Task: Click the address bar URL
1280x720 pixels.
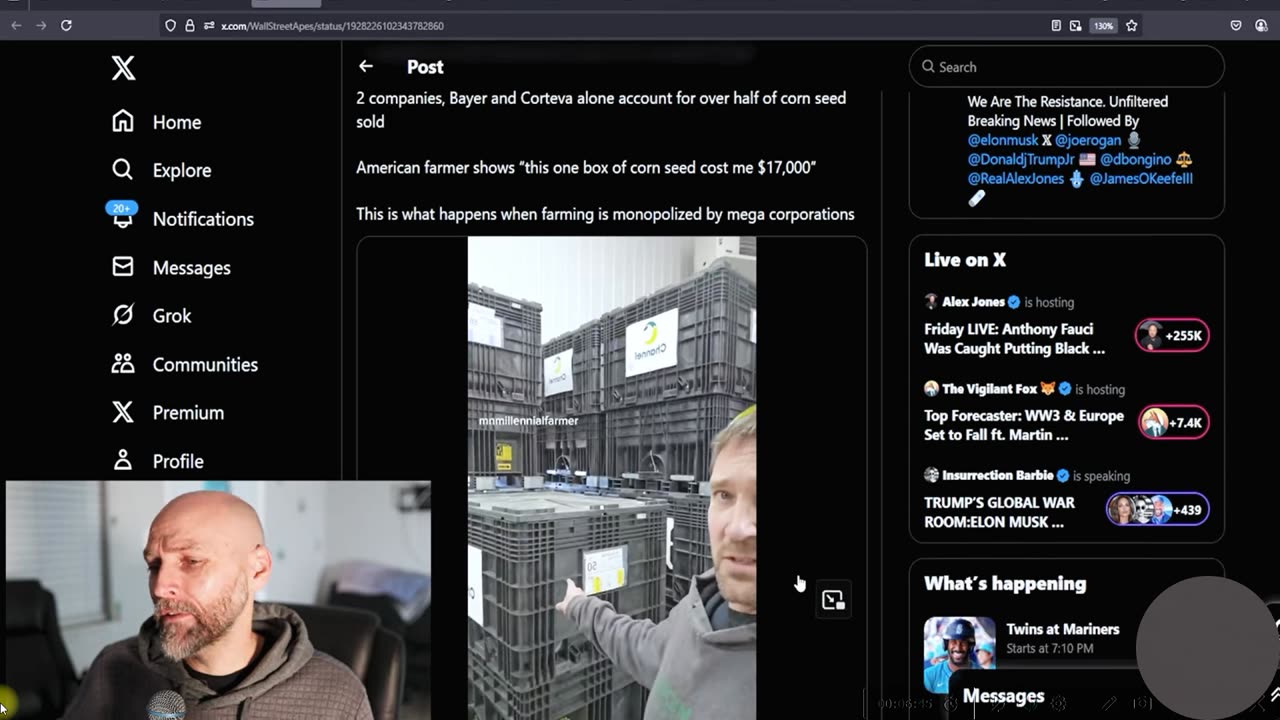Action: pos(332,25)
